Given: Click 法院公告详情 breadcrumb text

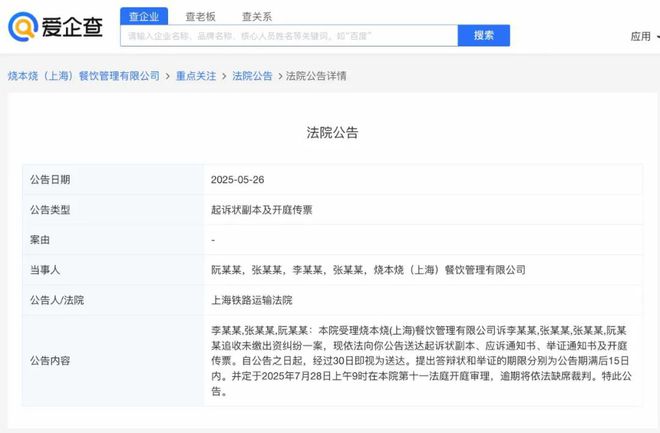Looking at the screenshot, I should click(x=316, y=76).
